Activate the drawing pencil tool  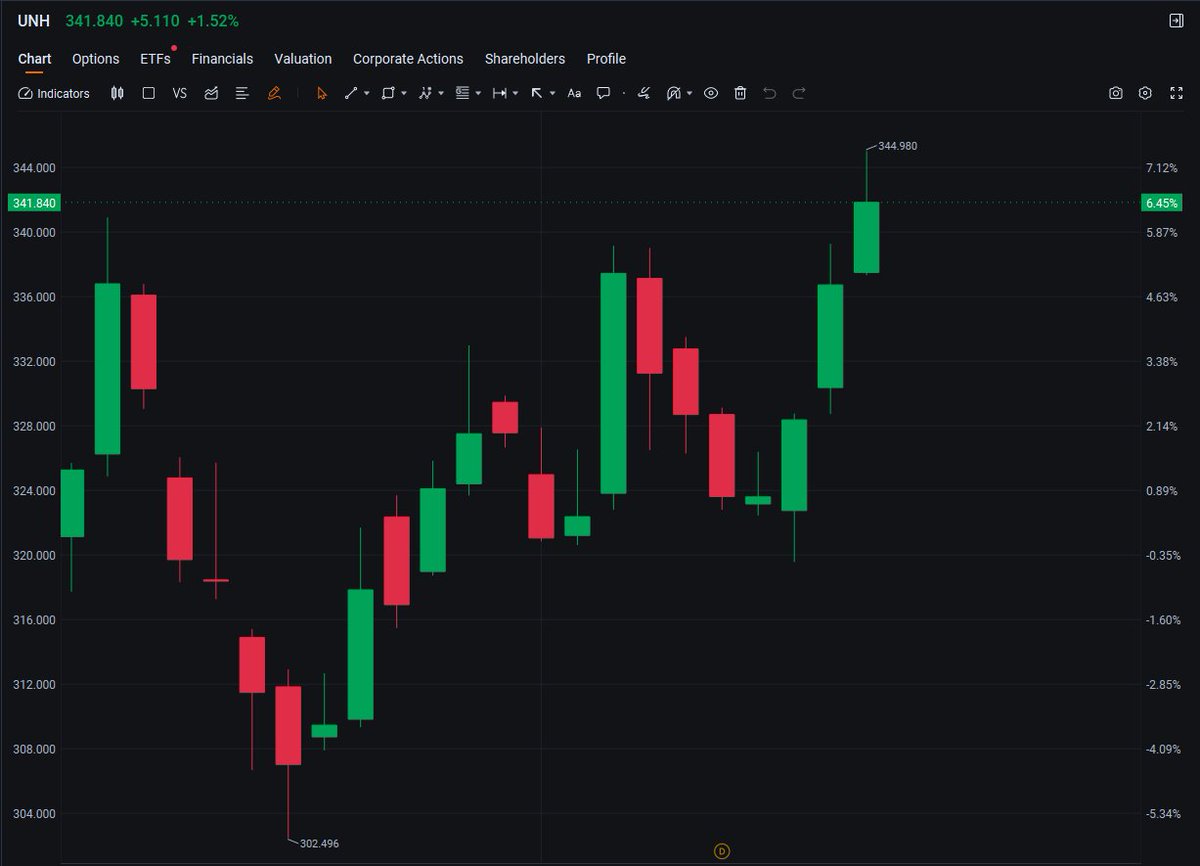point(275,93)
